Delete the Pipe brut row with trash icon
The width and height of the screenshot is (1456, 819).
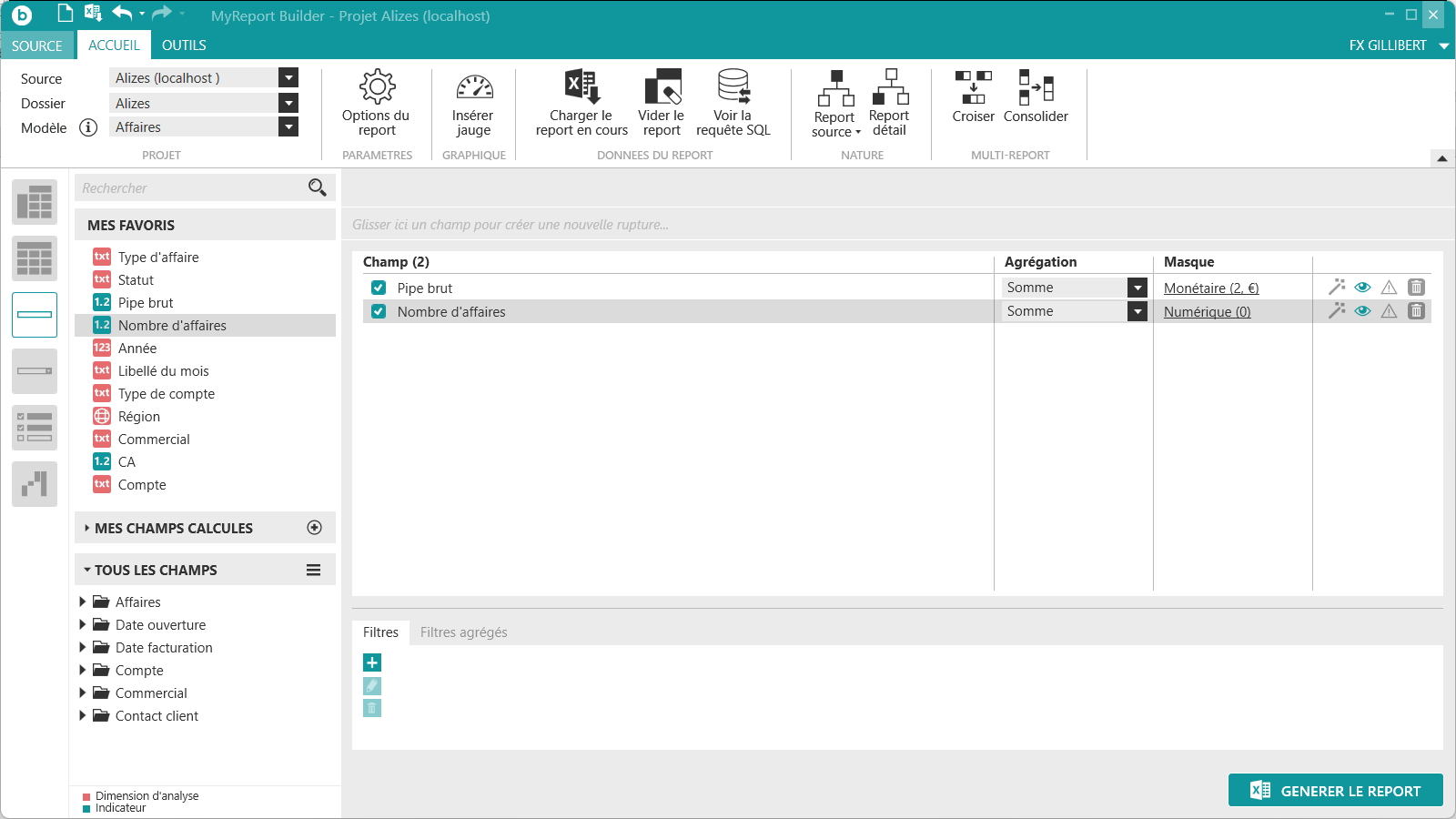pyautogui.click(x=1416, y=288)
